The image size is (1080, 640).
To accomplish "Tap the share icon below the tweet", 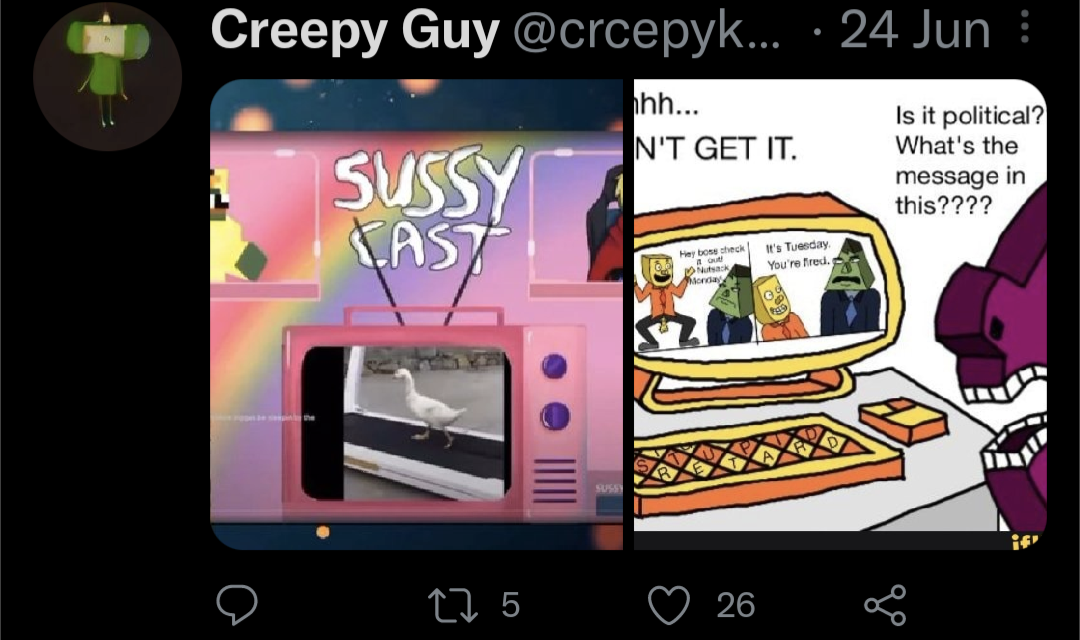I will click(x=886, y=604).
